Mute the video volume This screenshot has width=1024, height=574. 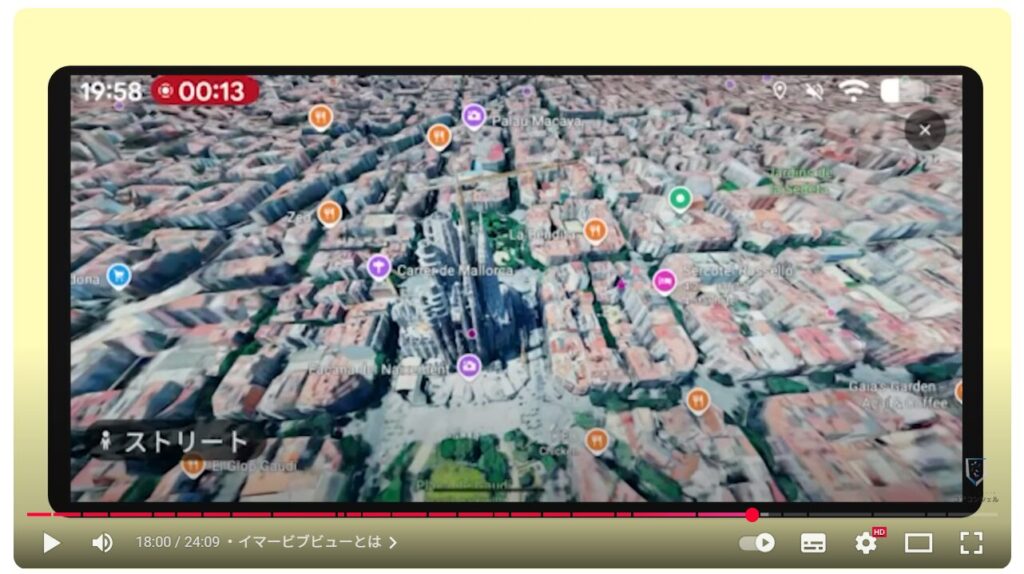(x=102, y=542)
